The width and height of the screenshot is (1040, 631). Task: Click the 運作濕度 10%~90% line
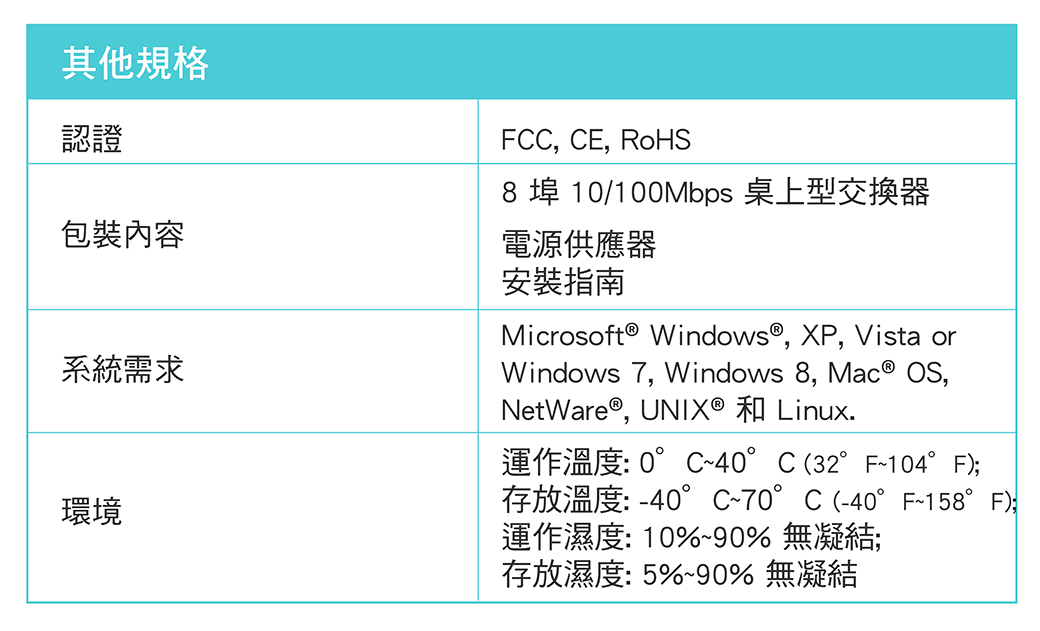(x=691, y=537)
